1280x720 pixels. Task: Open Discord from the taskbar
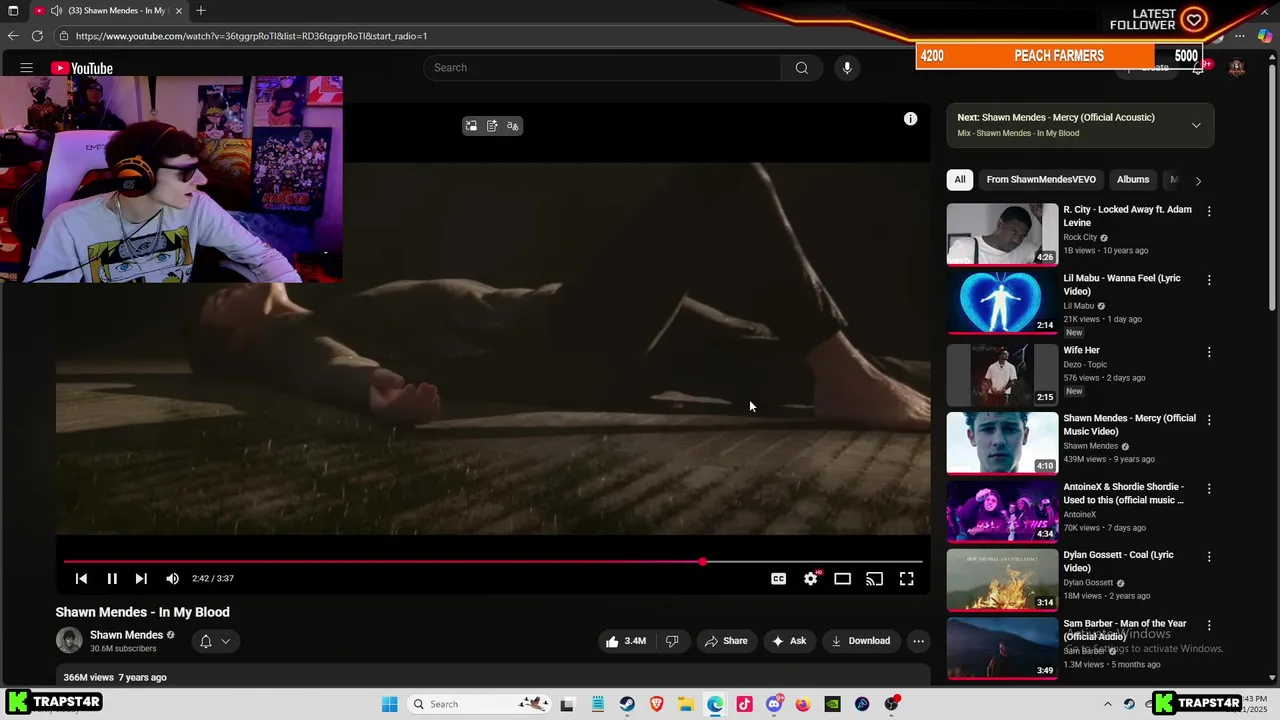pos(774,704)
